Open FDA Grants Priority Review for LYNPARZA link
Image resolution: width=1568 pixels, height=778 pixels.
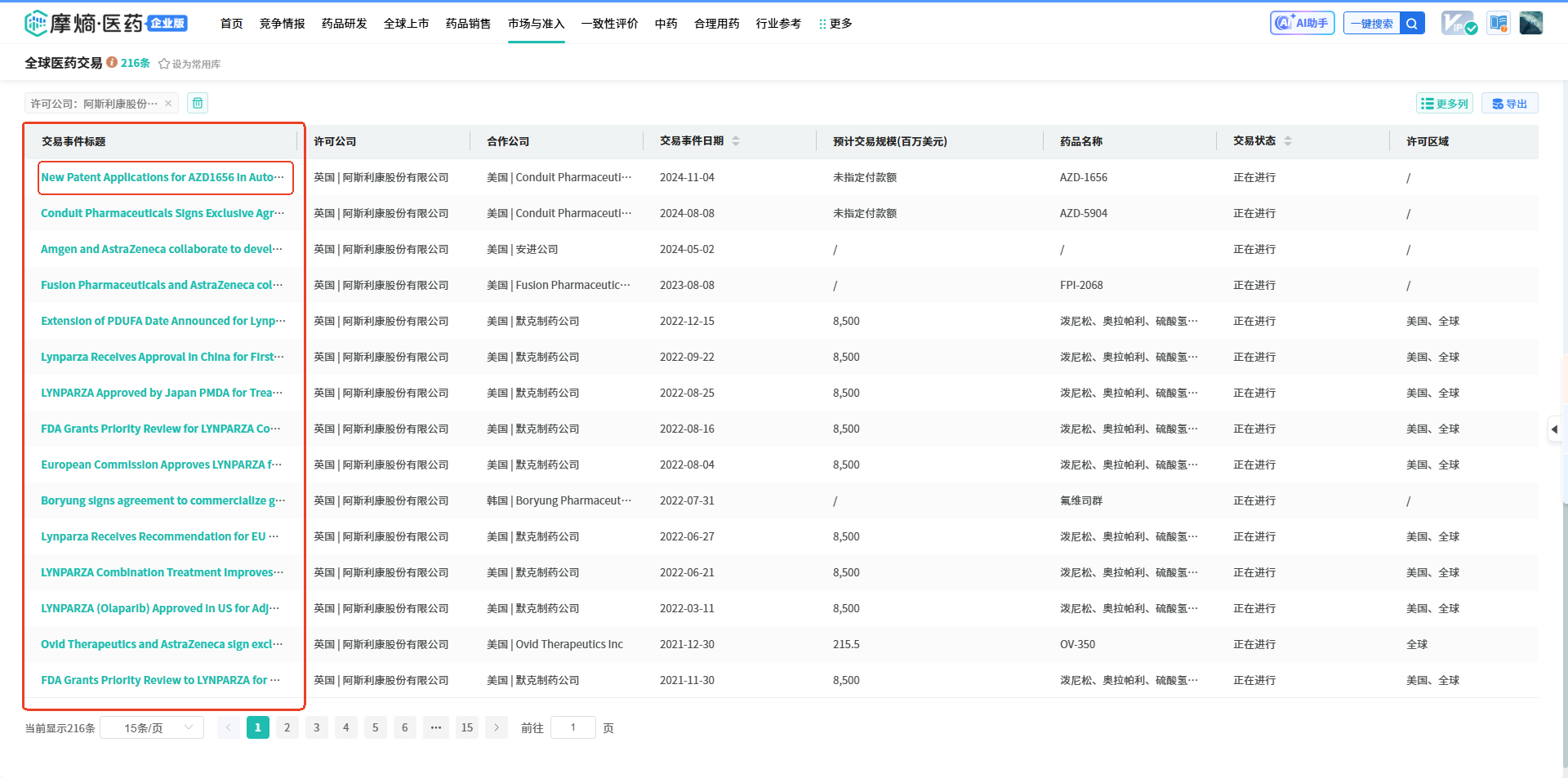point(161,429)
